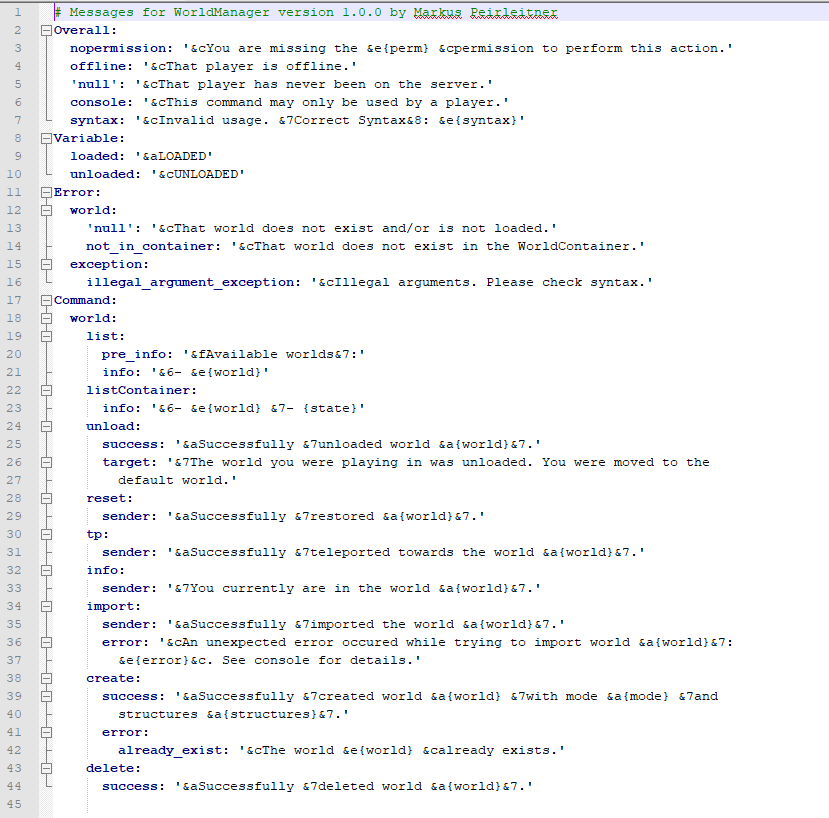Collapse fold marker beside error: line 41
Screen dimensions: 829x818
click(x=47, y=731)
